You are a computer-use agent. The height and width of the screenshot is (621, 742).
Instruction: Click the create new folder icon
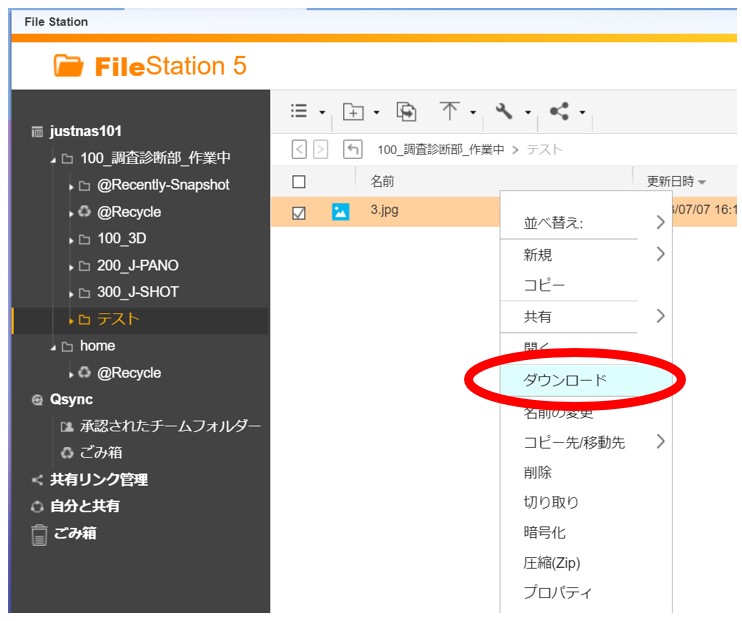pos(353,112)
